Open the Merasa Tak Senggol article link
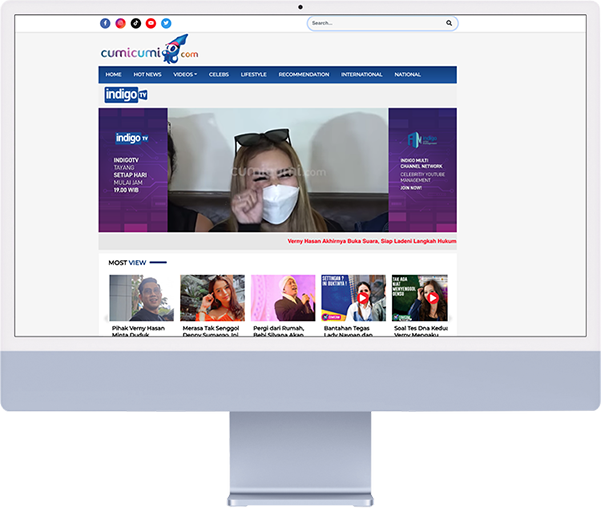The height and width of the screenshot is (508, 601). click(x=211, y=331)
